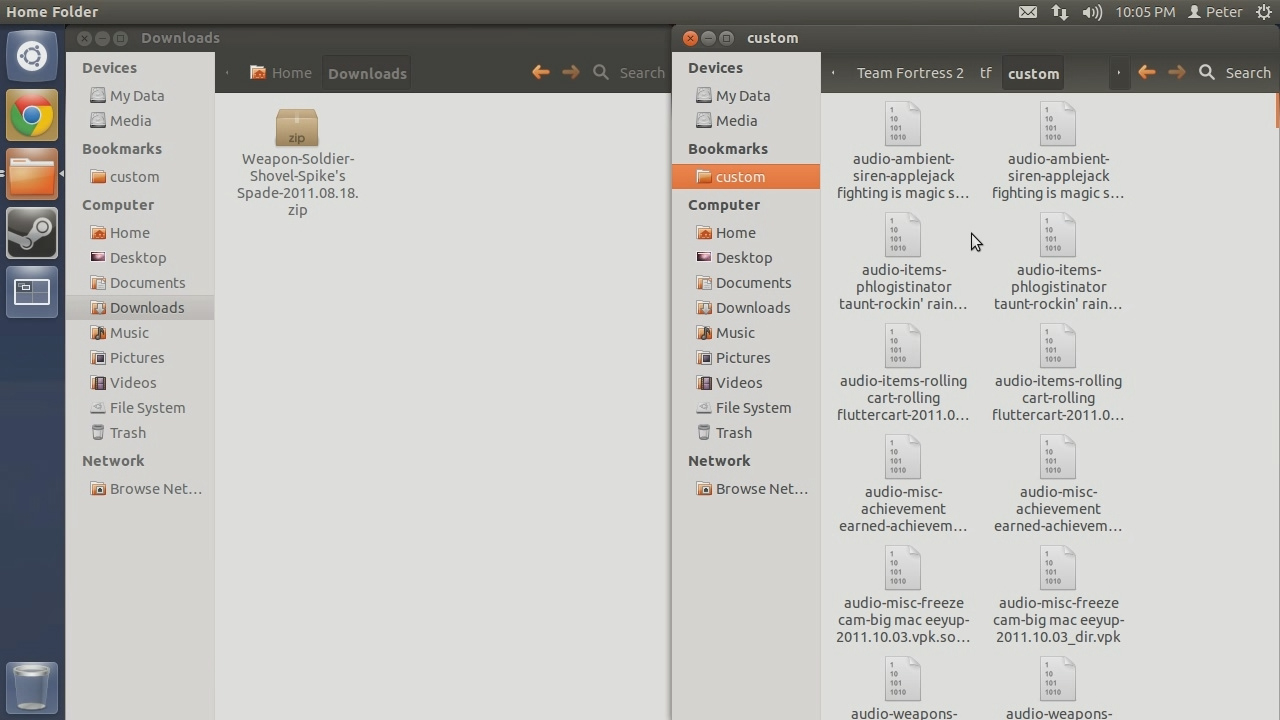Viewport: 1280px width, 720px height.
Task: Open My Data in the Downloads window sidebar
Action: [x=137, y=96]
